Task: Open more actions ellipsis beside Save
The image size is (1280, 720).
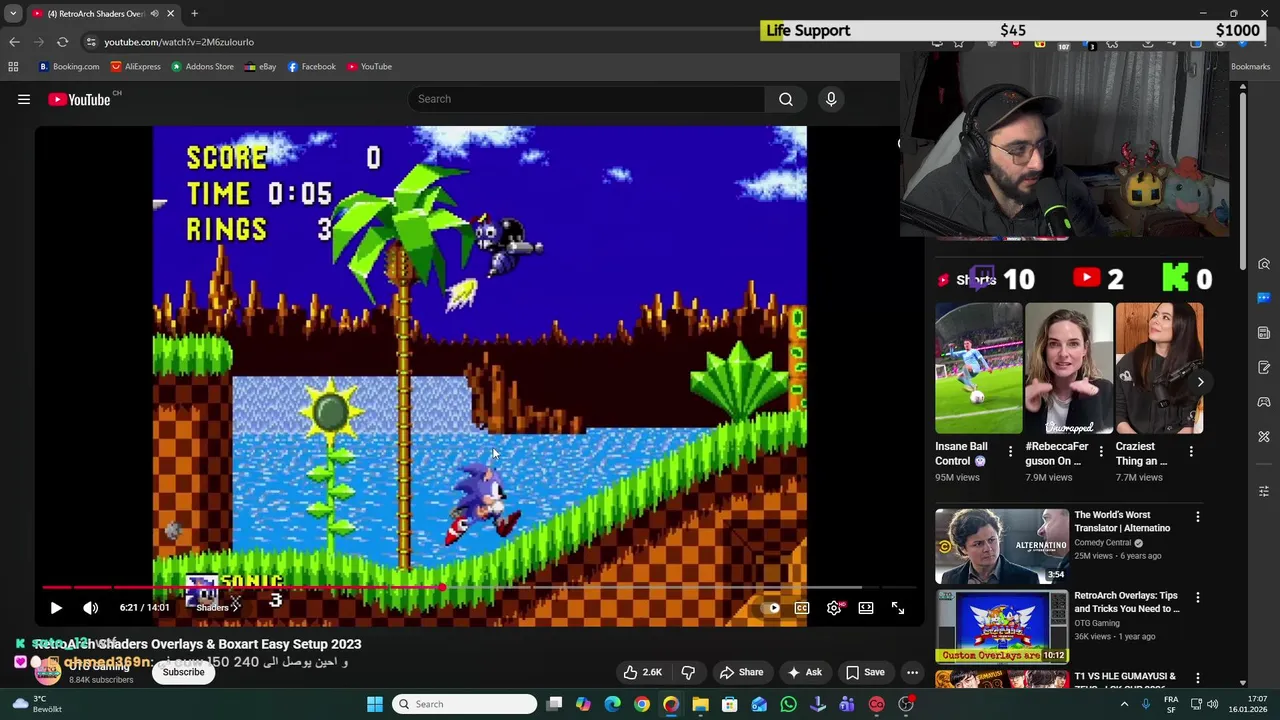Action: pyautogui.click(x=912, y=673)
